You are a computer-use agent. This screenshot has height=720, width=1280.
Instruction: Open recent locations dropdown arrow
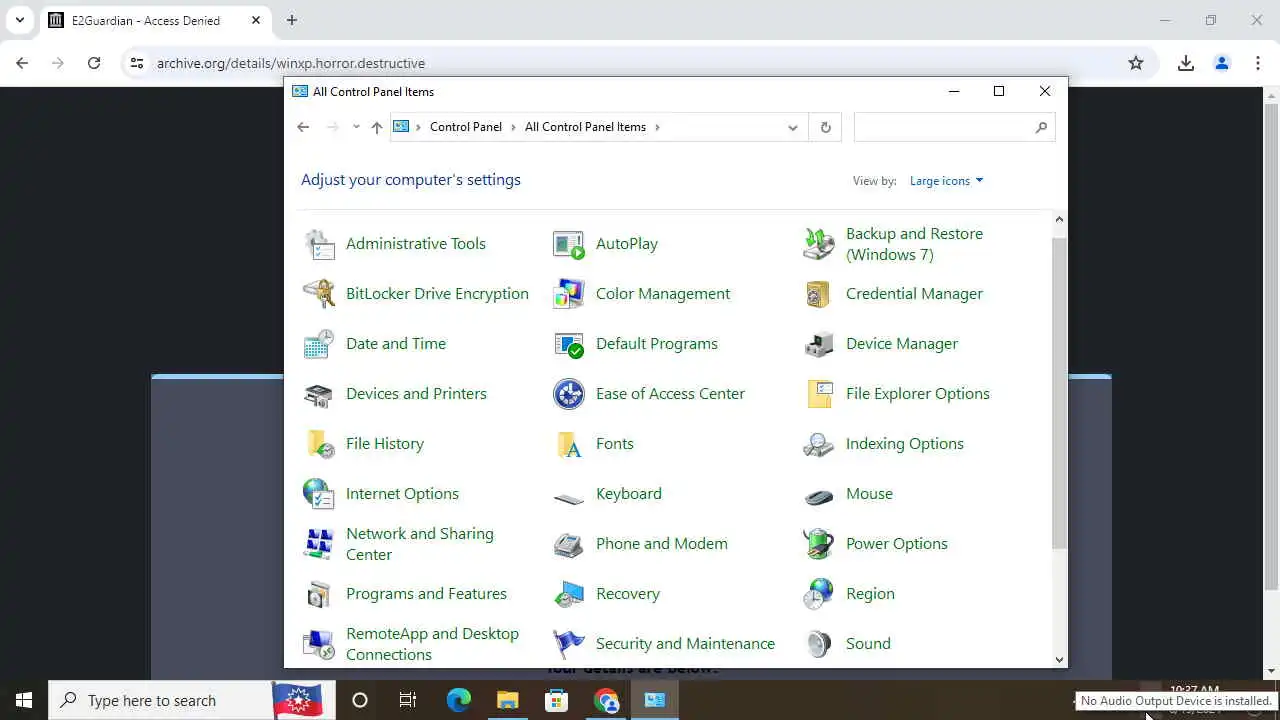355,127
